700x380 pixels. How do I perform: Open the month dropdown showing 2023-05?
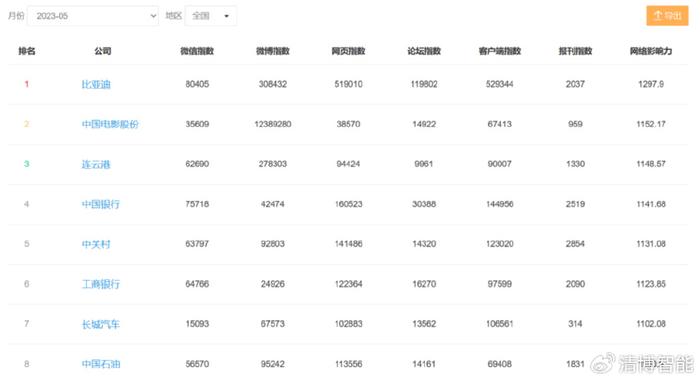tap(93, 16)
